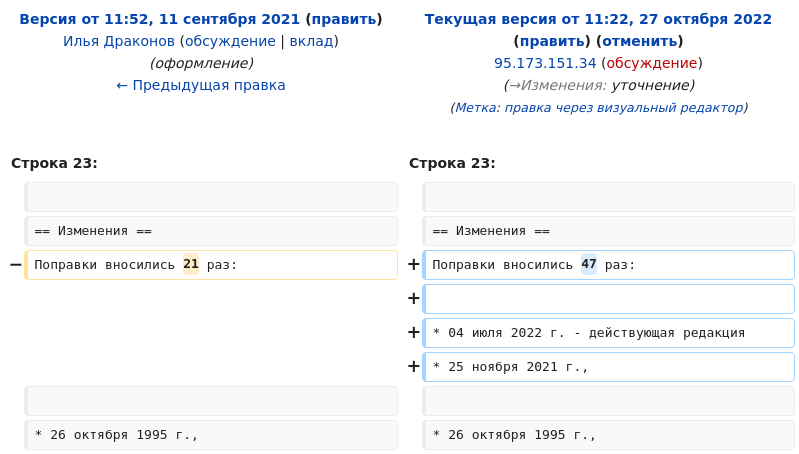Click the «уточнение» edit summary text
Image resolution: width=799 pixels, height=454 pixels.
tap(650, 85)
